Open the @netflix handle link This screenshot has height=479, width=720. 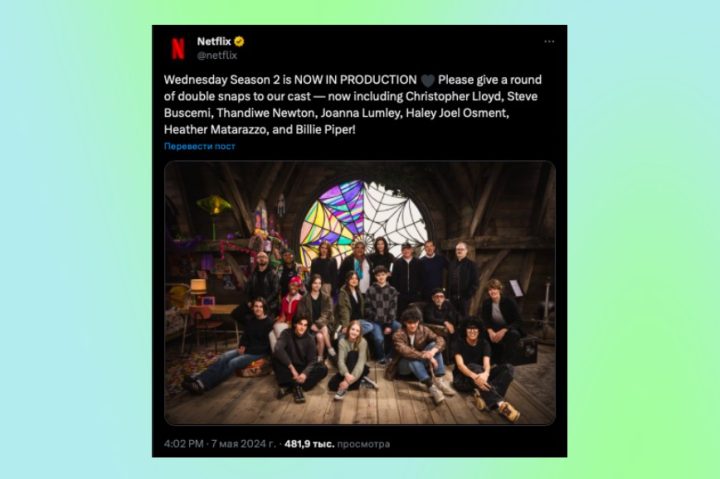tap(217, 55)
